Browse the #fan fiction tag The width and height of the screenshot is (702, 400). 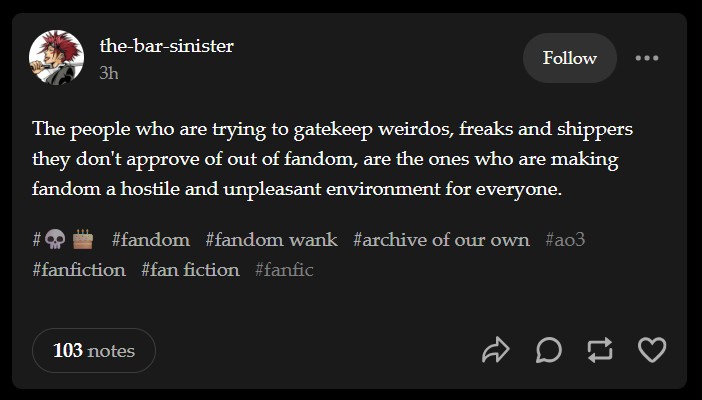[190, 270]
